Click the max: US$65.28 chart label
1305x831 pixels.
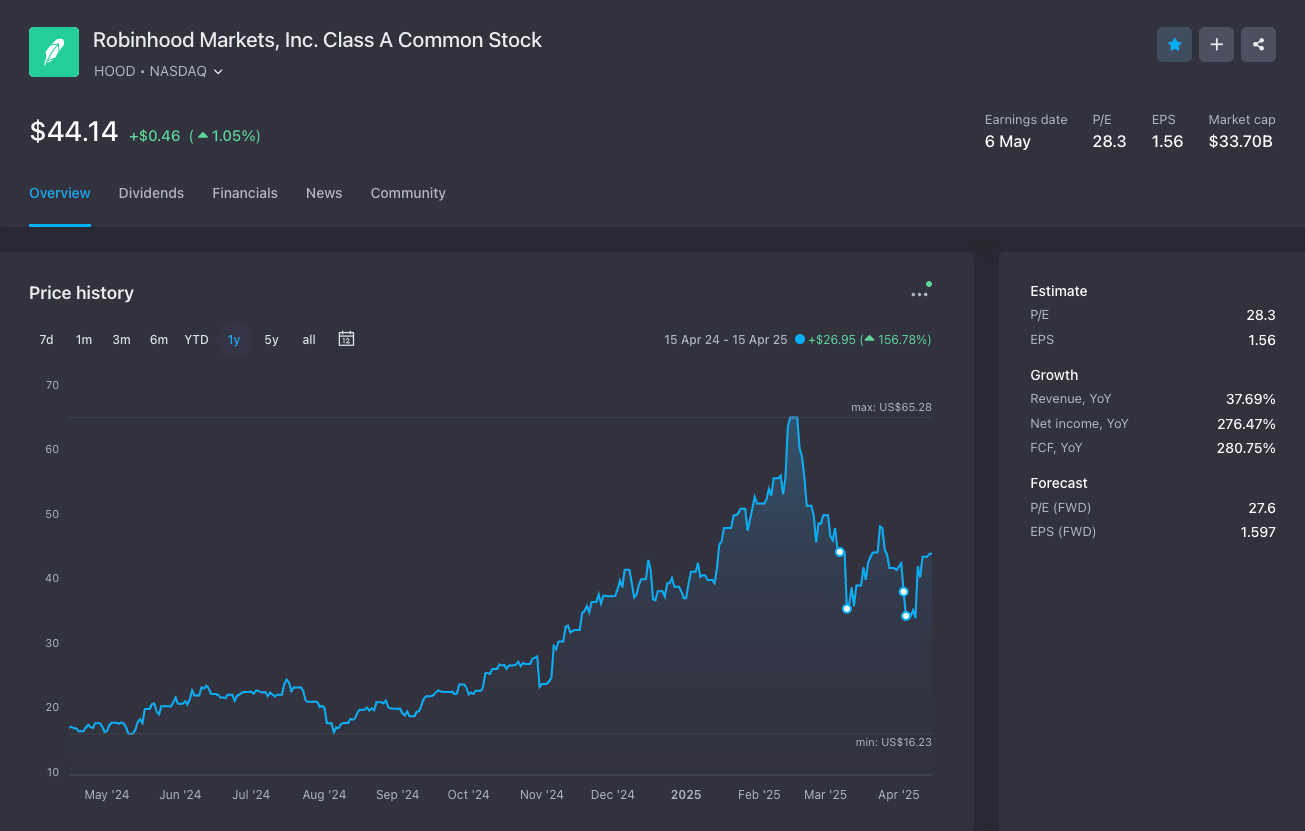point(890,407)
